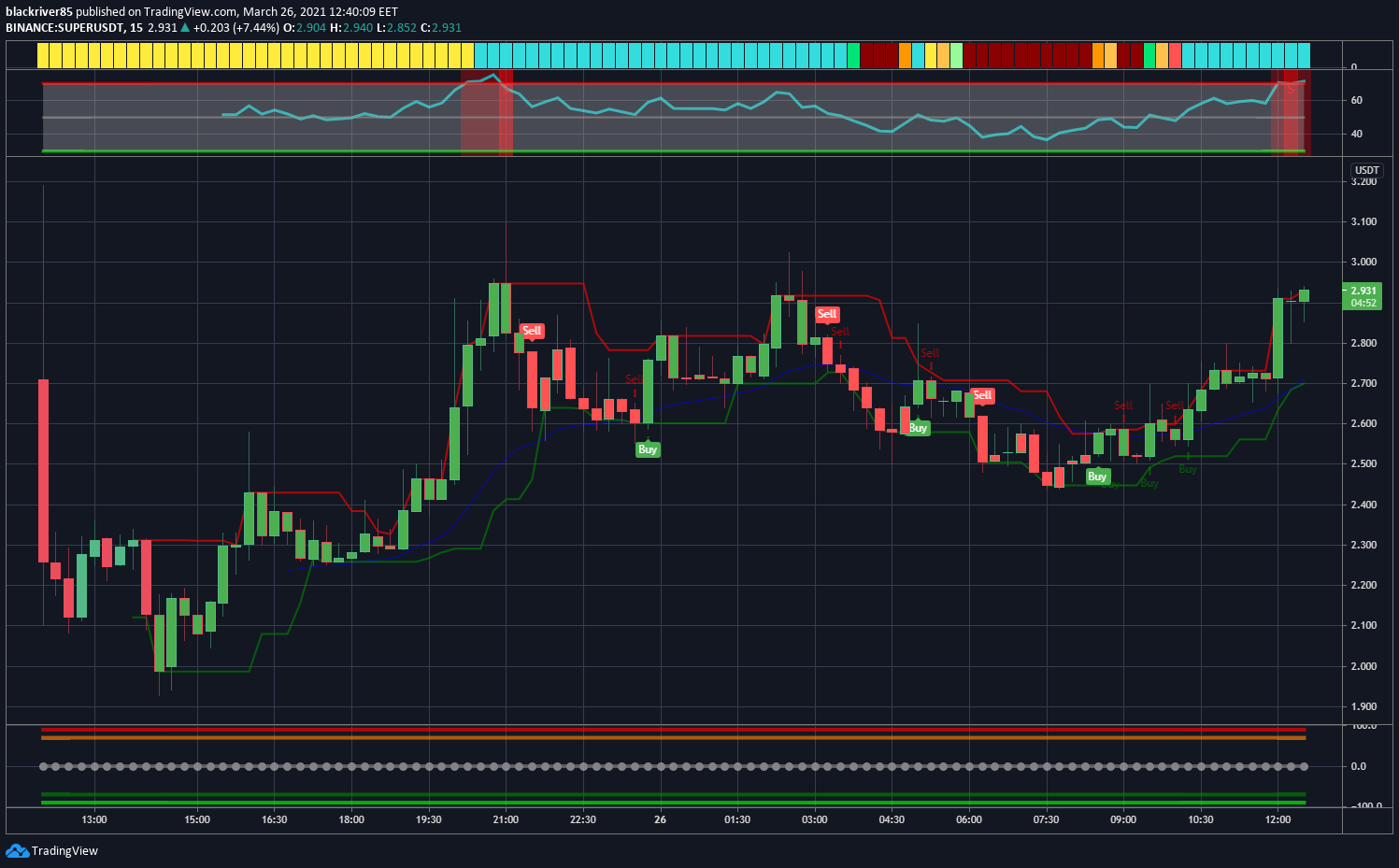
Task: Click the red Sell signal label near 21:00
Action: 532,331
